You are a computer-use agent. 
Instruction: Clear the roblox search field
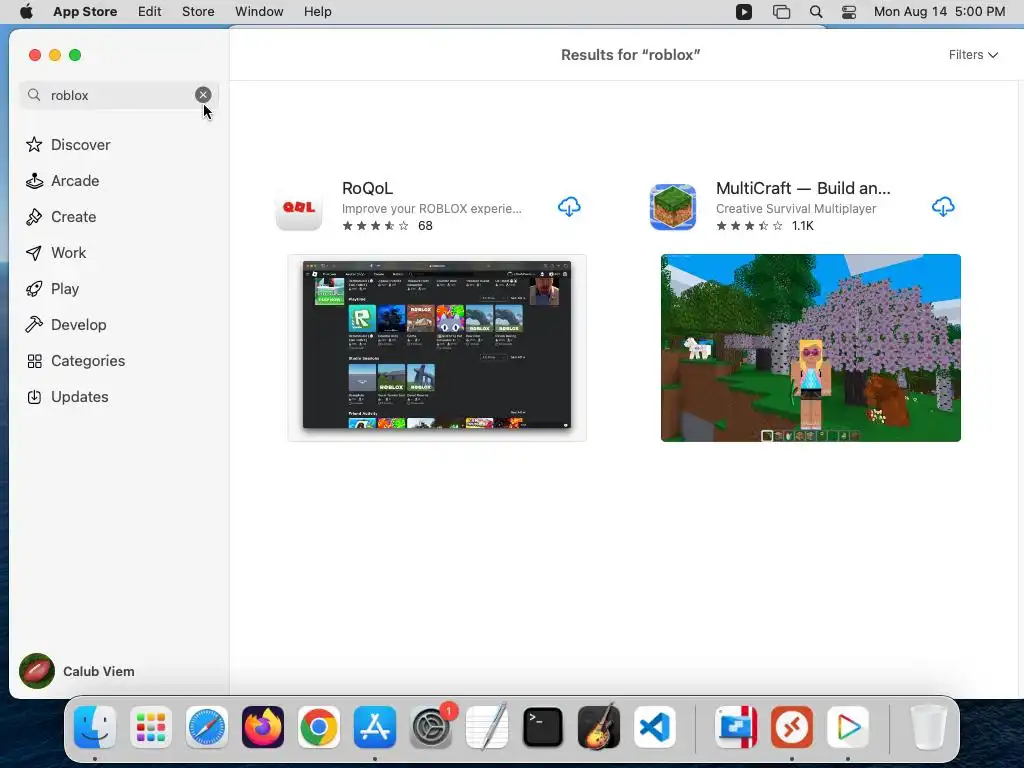click(203, 95)
